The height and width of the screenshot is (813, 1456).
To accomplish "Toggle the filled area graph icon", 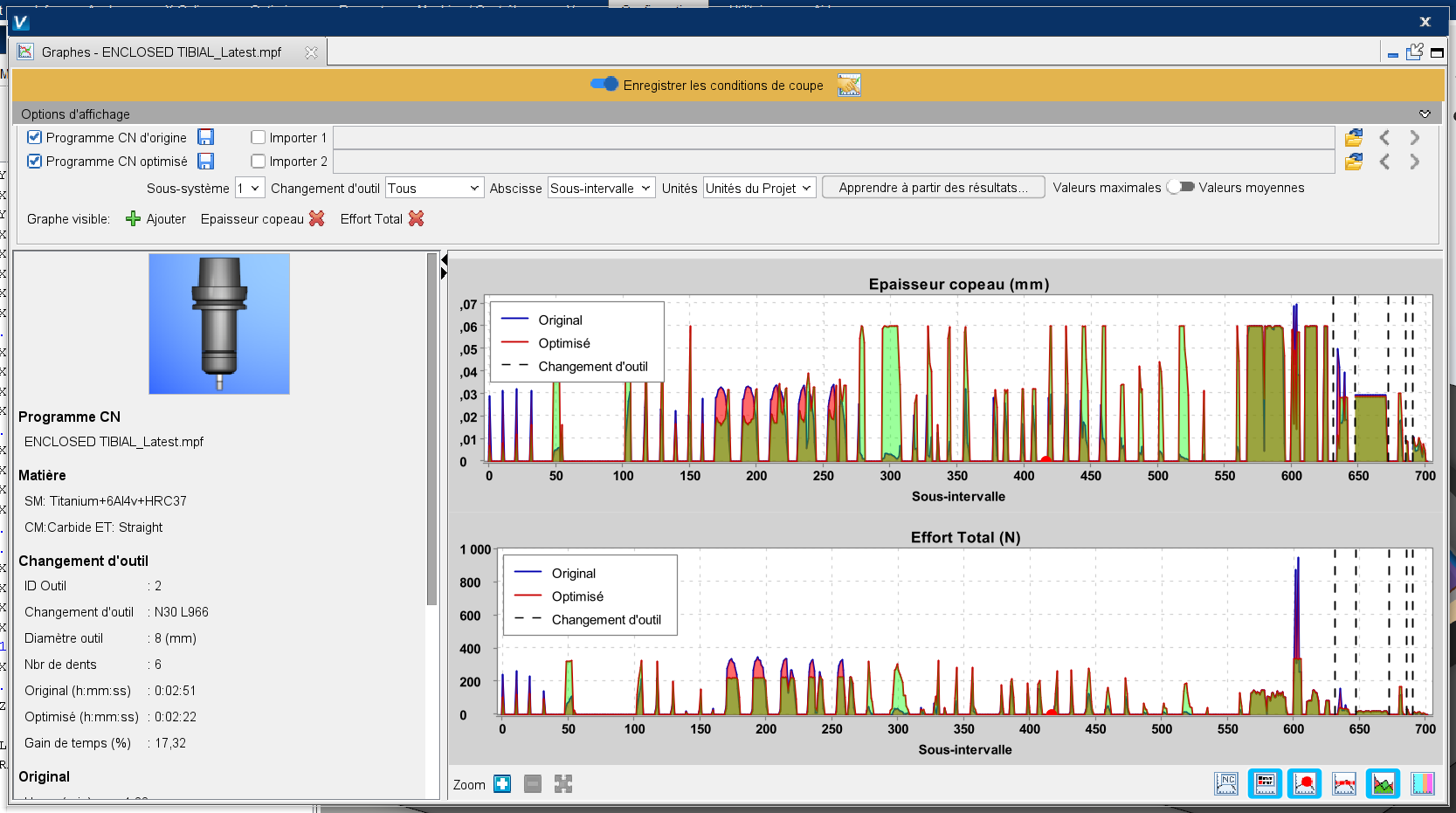I will 1383,784.
